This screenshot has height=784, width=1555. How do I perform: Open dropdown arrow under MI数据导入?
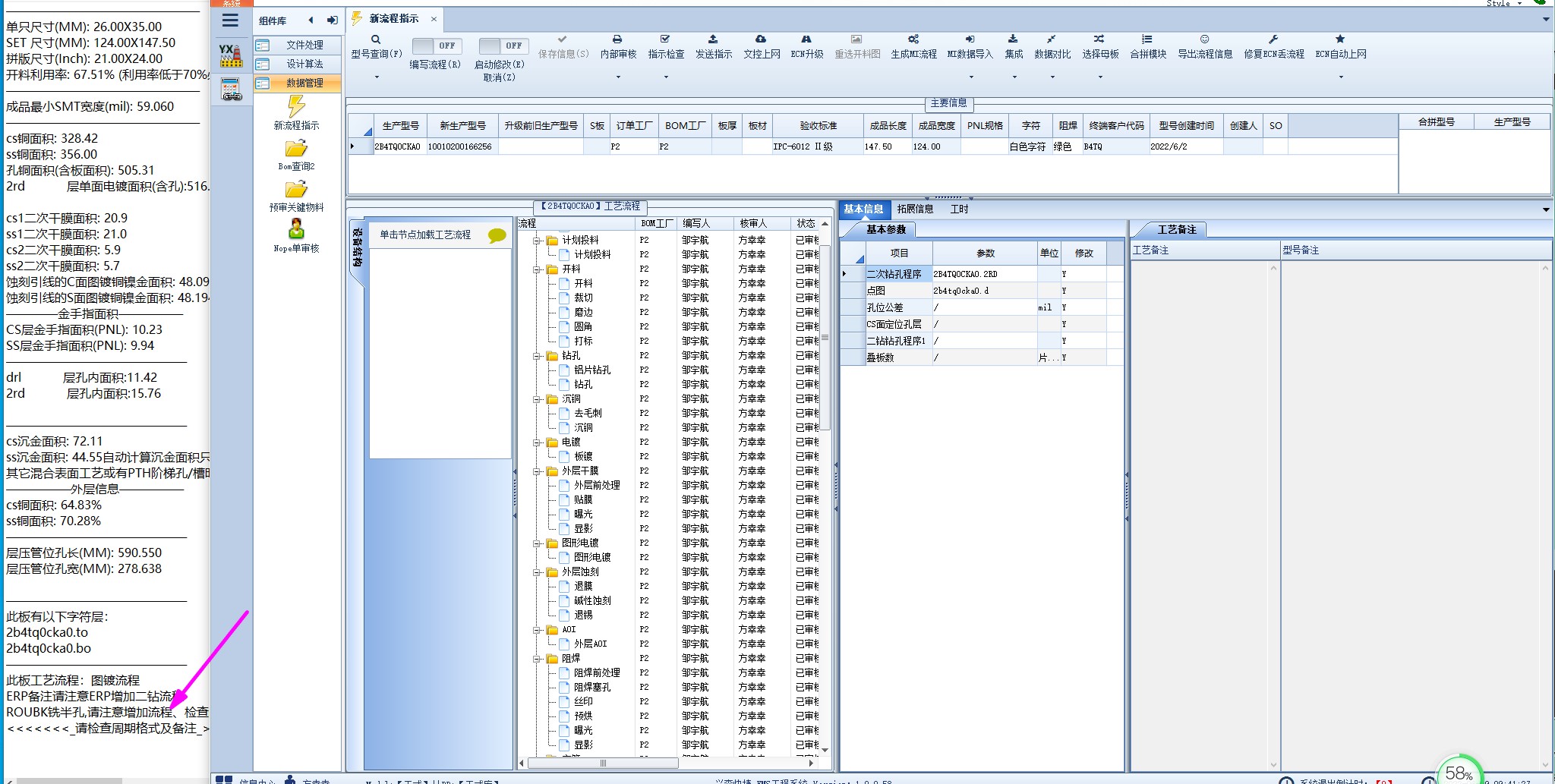[970, 77]
